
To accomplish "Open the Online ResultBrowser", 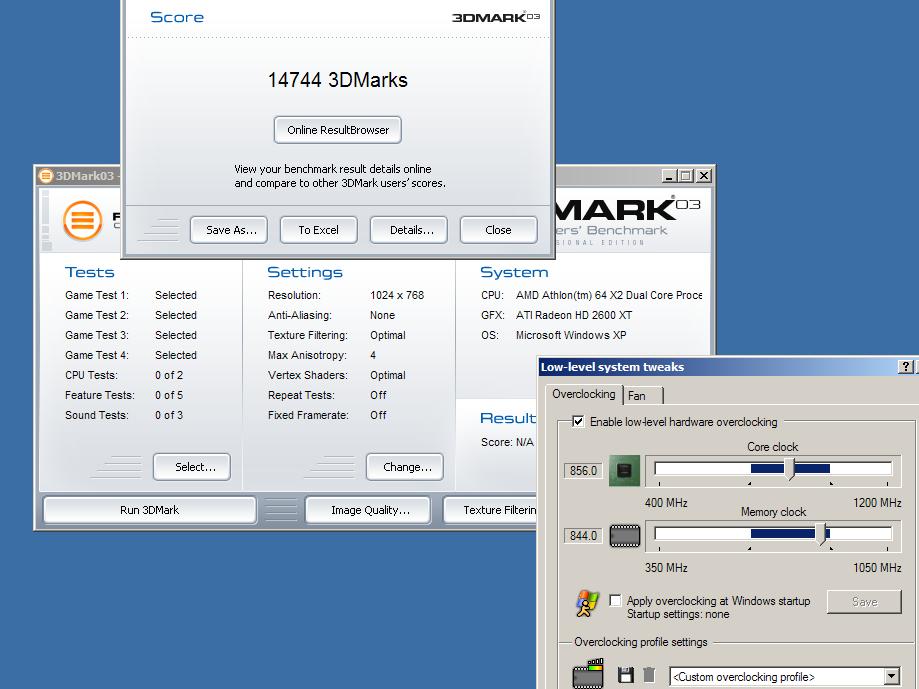I will click(x=338, y=130).
